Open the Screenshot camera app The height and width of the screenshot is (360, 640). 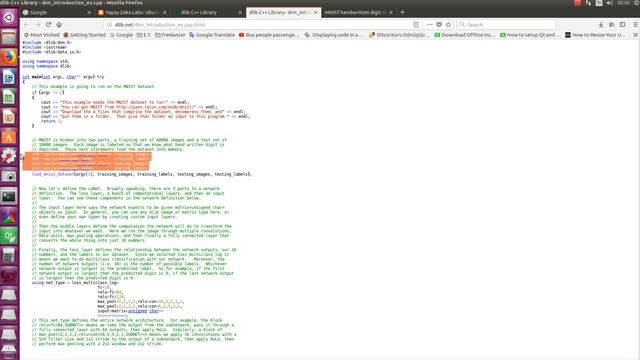tap(9, 176)
